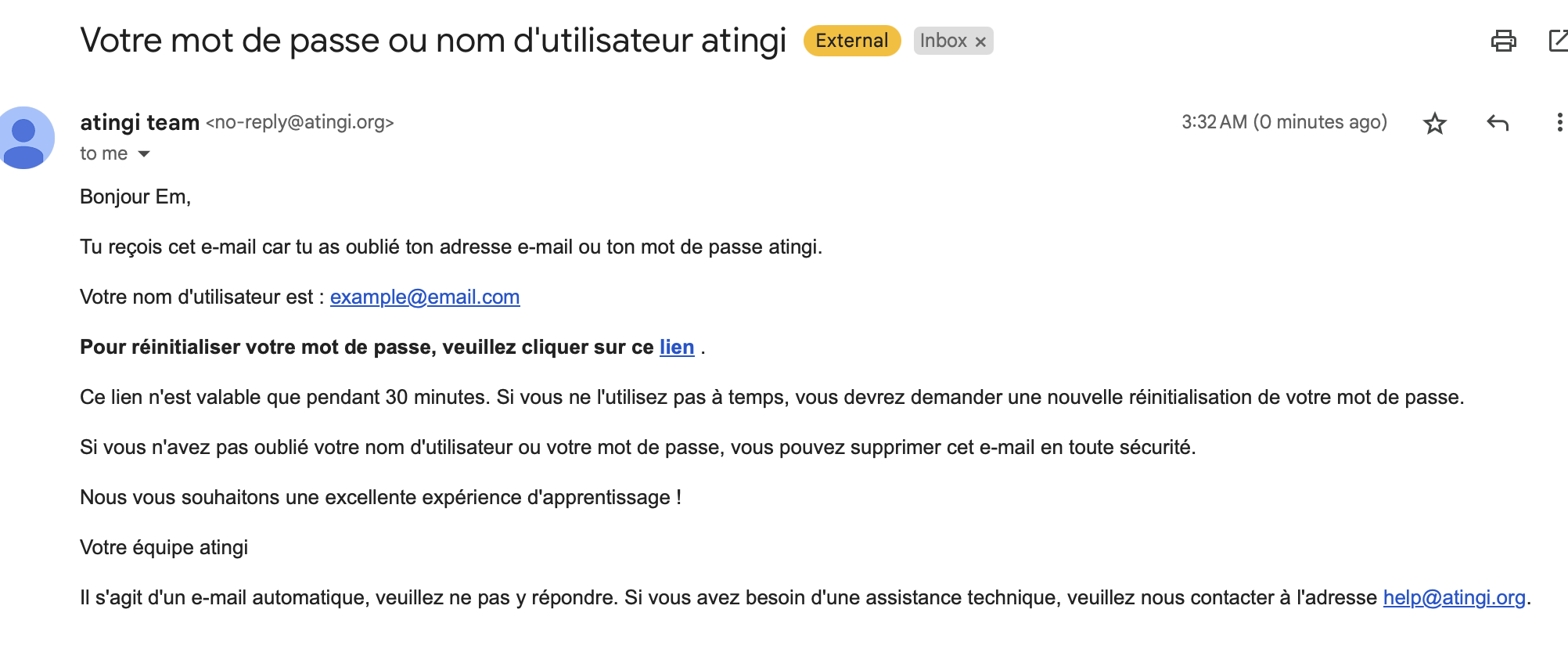The image size is (1568, 656).
Task: Reply to the message with arrow icon
Action: pyautogui.click(x=1497, y=123)
